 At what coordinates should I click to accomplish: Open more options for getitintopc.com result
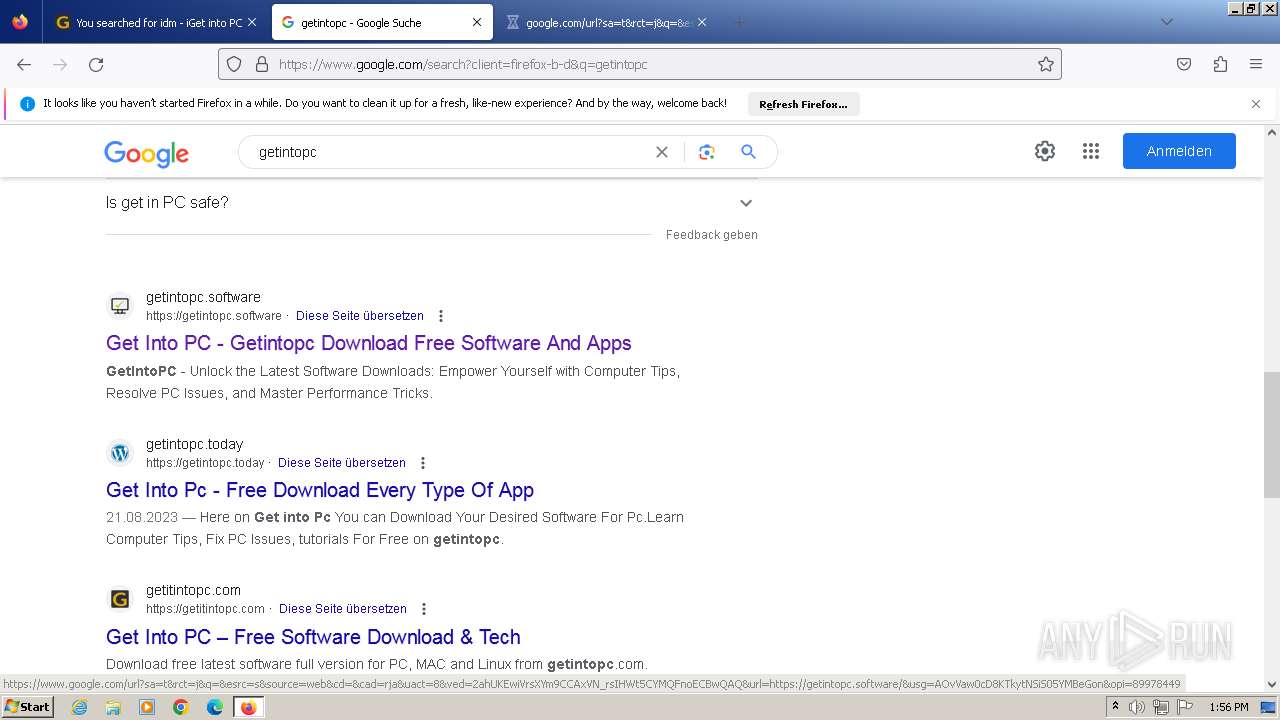(424, 609)
